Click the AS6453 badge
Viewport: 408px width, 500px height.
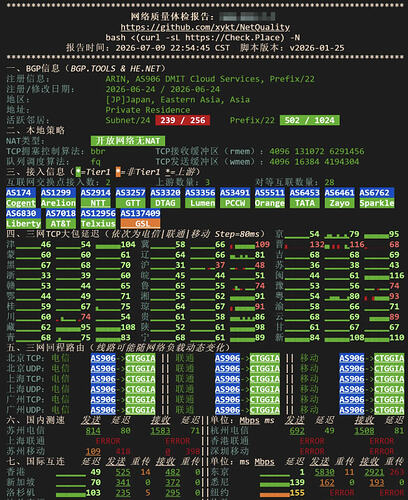click(x=305, y=192)
